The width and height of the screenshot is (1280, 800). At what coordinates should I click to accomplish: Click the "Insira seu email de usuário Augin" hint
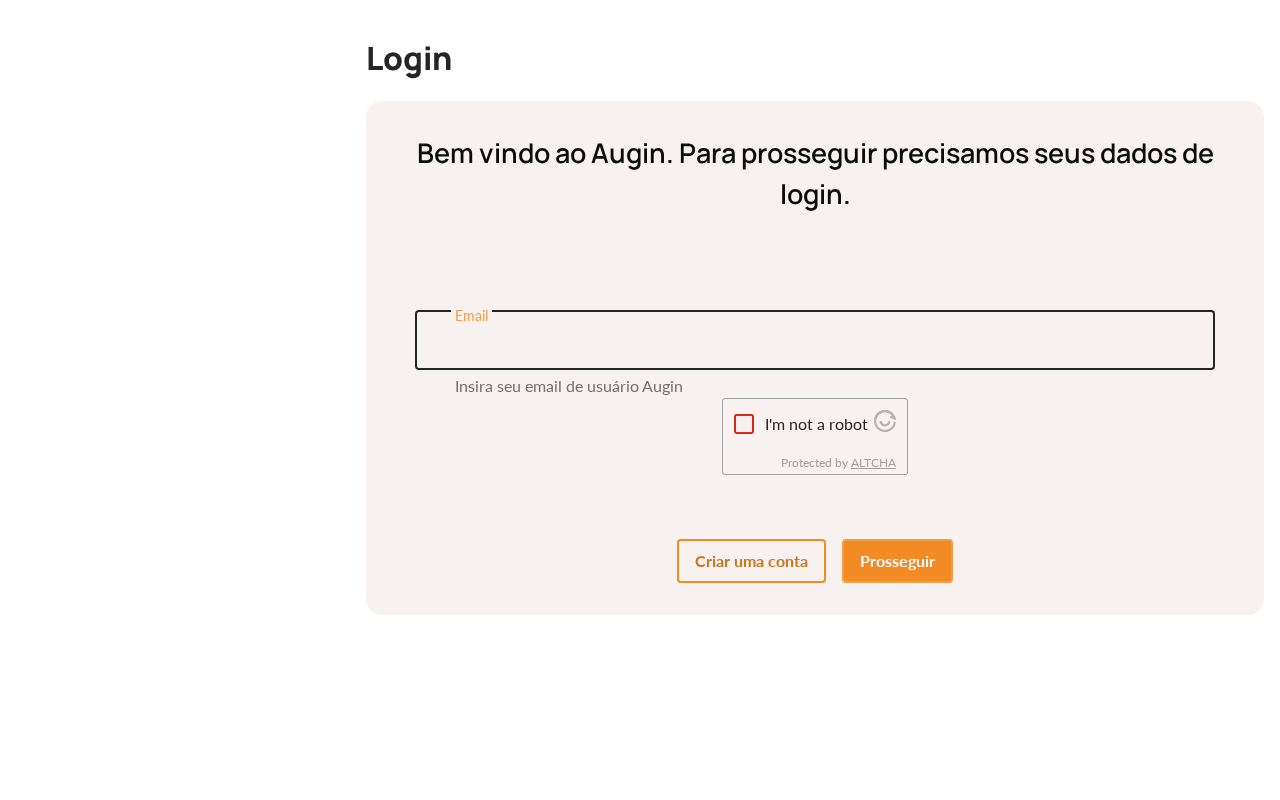coord(568,386)
